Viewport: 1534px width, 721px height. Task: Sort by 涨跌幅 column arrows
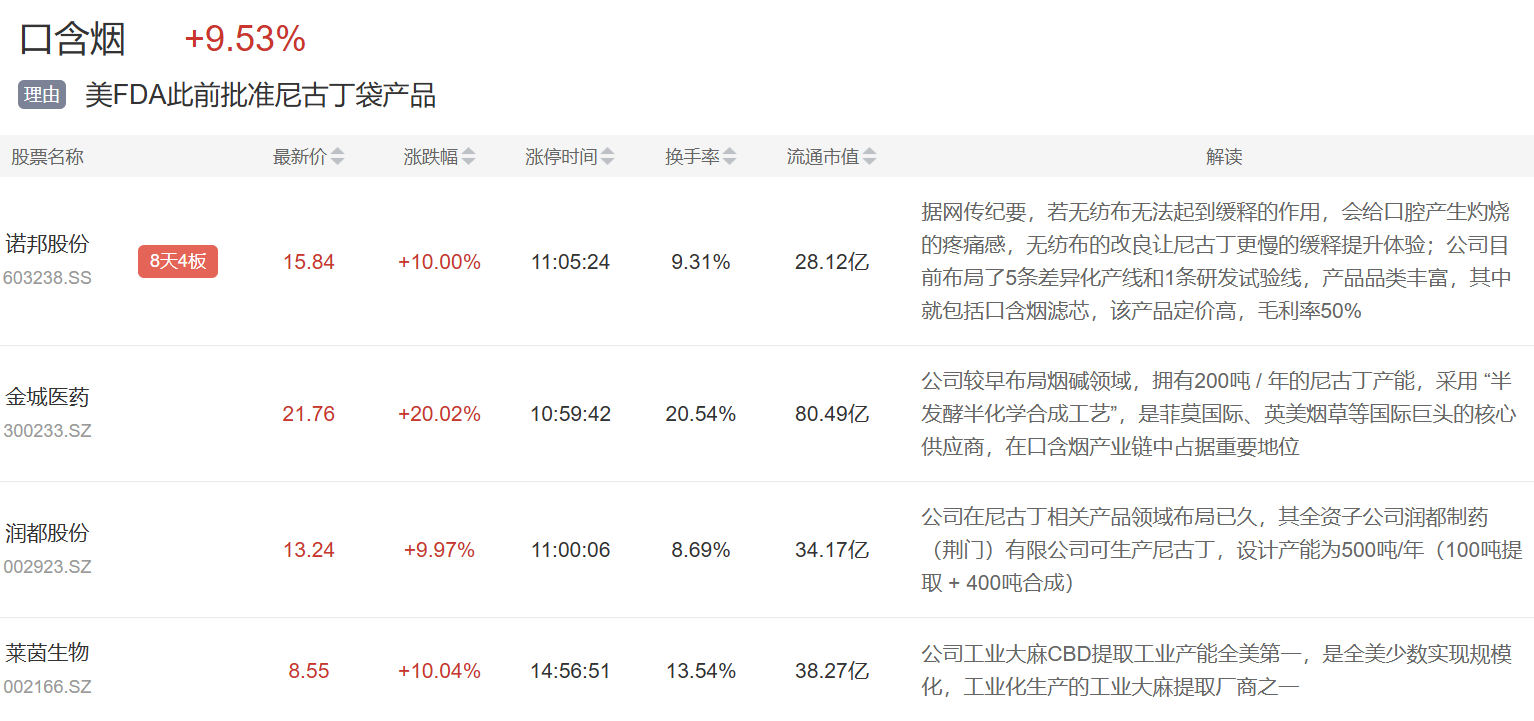(x=469, y=157)
